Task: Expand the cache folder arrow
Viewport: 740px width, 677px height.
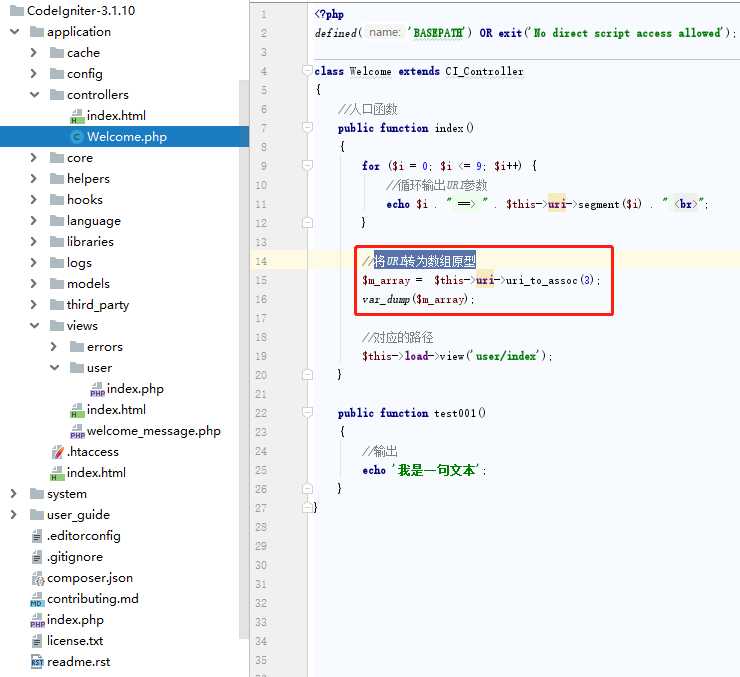Action: pyautogui.click(x=34, y=52)
